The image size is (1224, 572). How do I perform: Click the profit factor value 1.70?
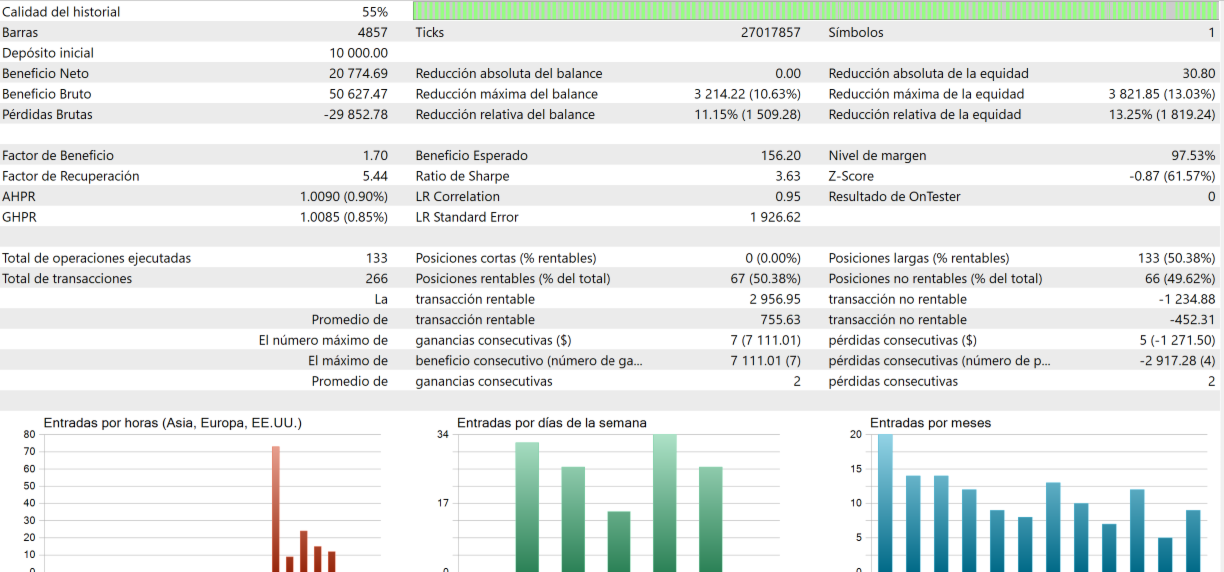click(375, 155)
